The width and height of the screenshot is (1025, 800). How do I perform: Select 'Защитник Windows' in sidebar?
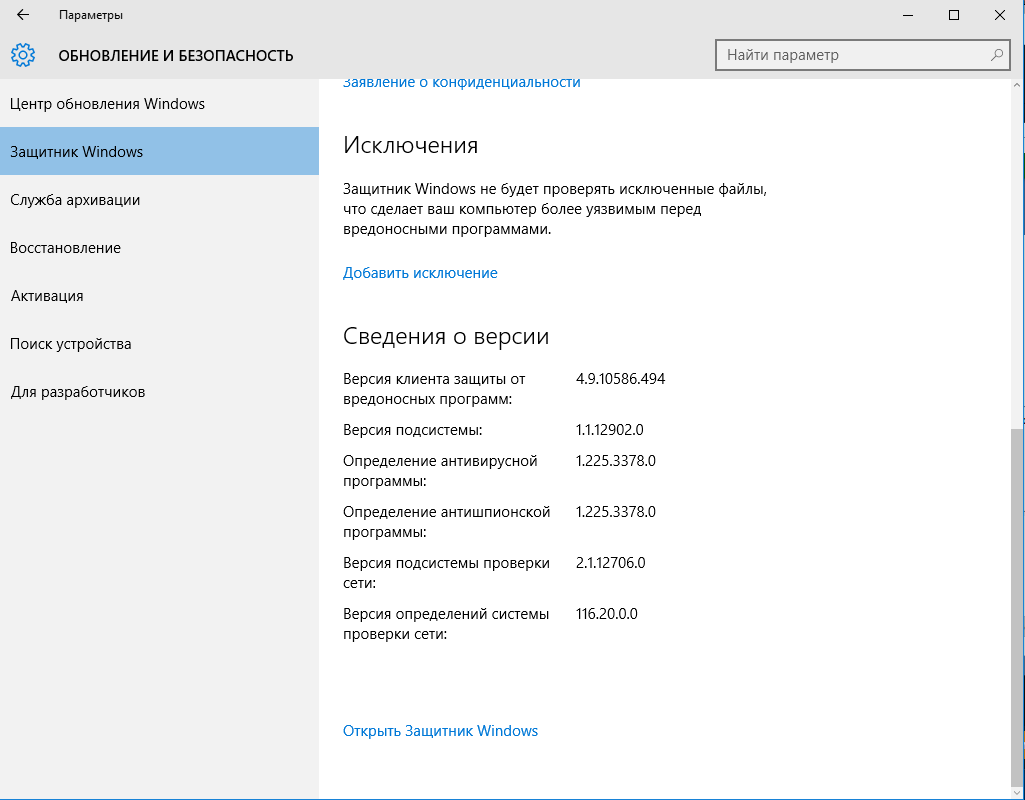click(160, 151)
